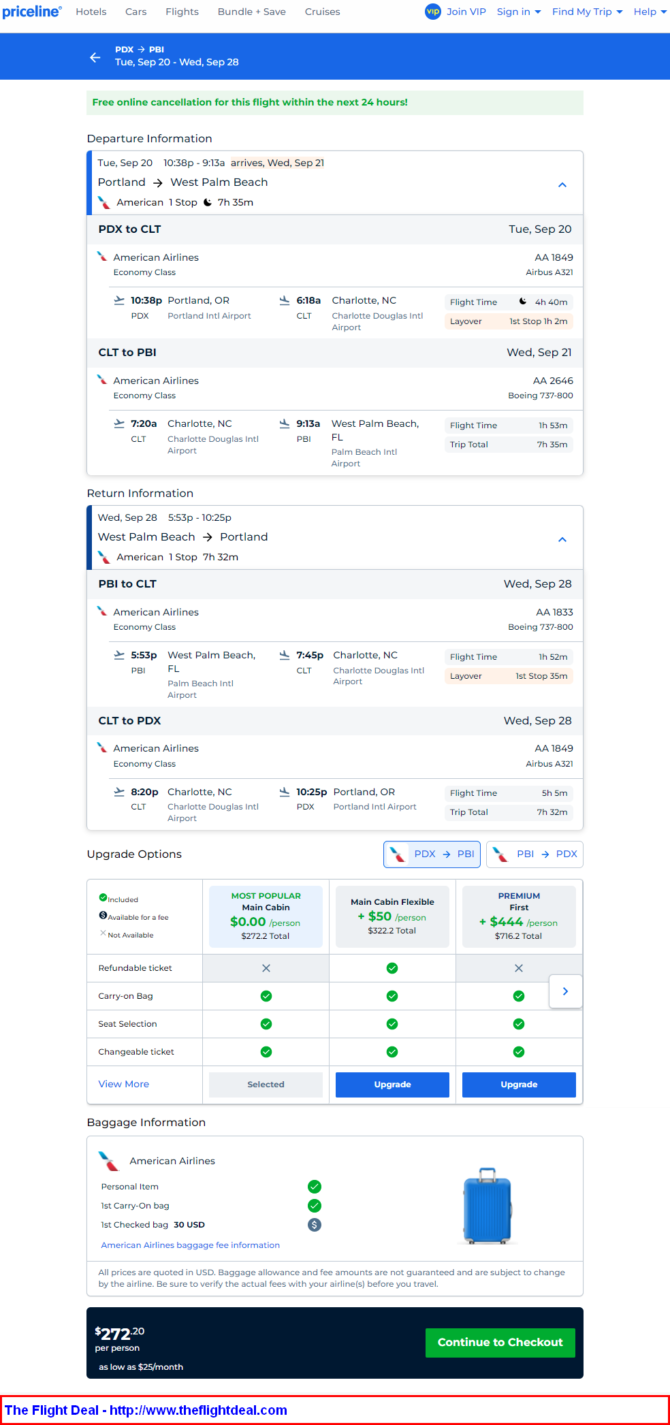This screenshot has height=1425, width=670.
Task: Click the blue suitcase image
Action: click(487, 1207)
